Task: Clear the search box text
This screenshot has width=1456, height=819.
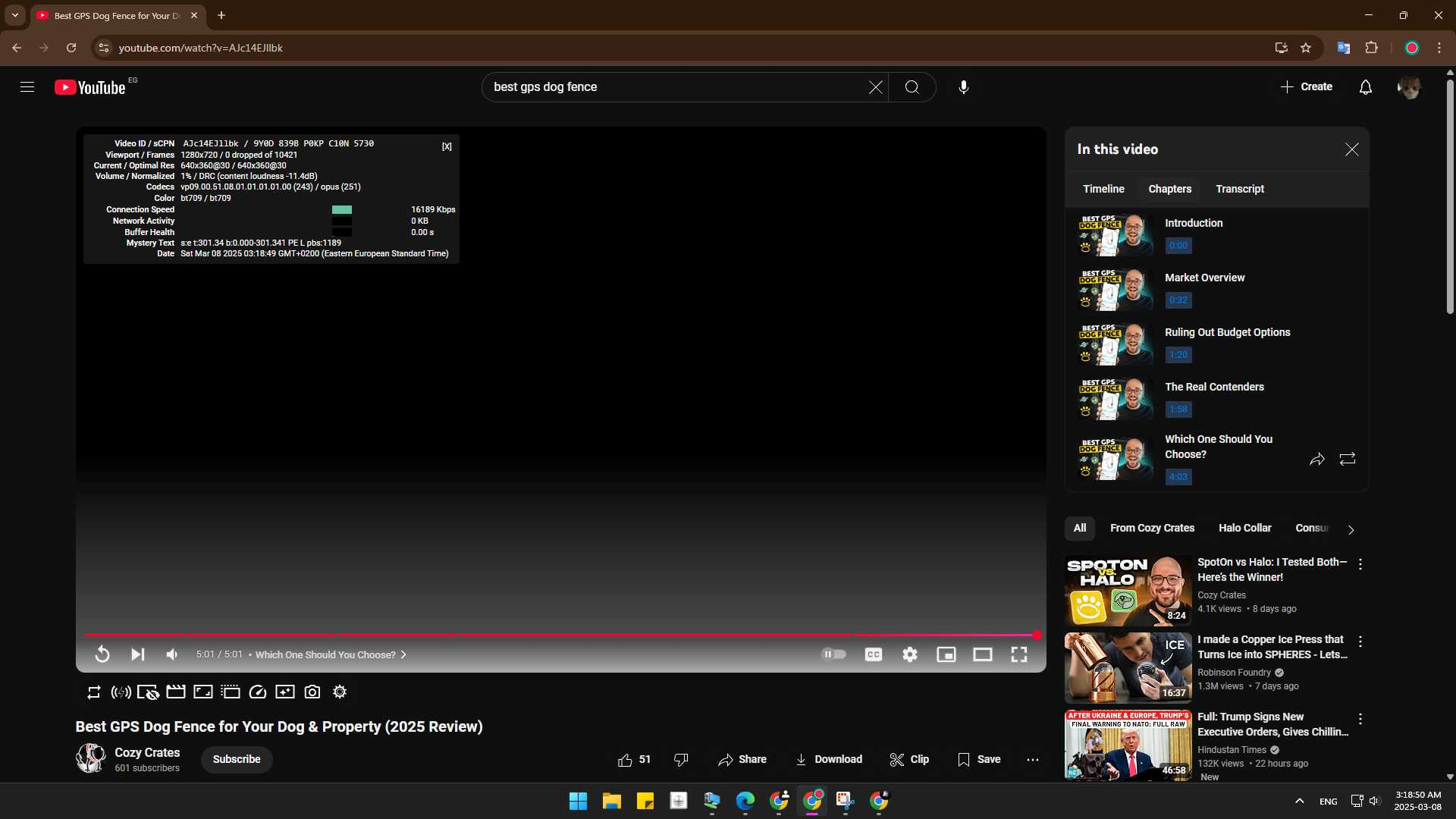Action: click(875, 87)
